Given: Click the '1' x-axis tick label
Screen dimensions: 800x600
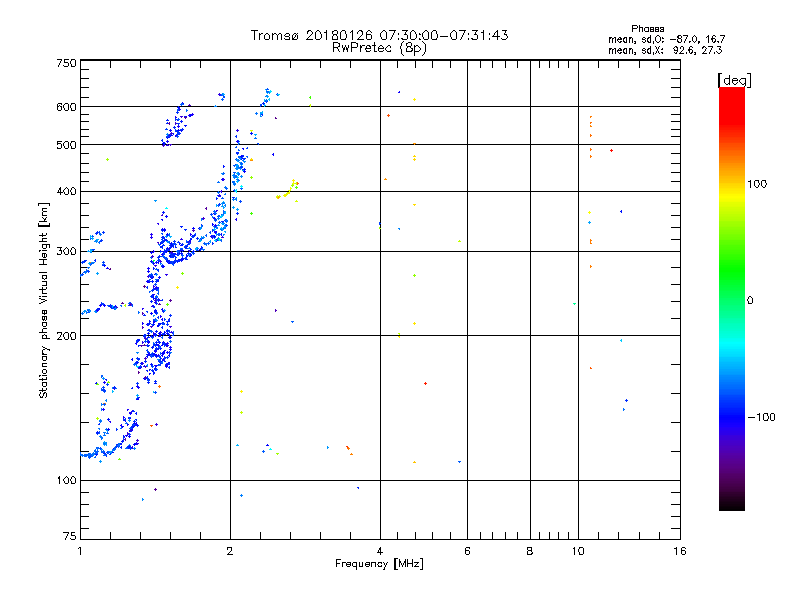Looking at the screenshot, I should (x=80, y=551).
